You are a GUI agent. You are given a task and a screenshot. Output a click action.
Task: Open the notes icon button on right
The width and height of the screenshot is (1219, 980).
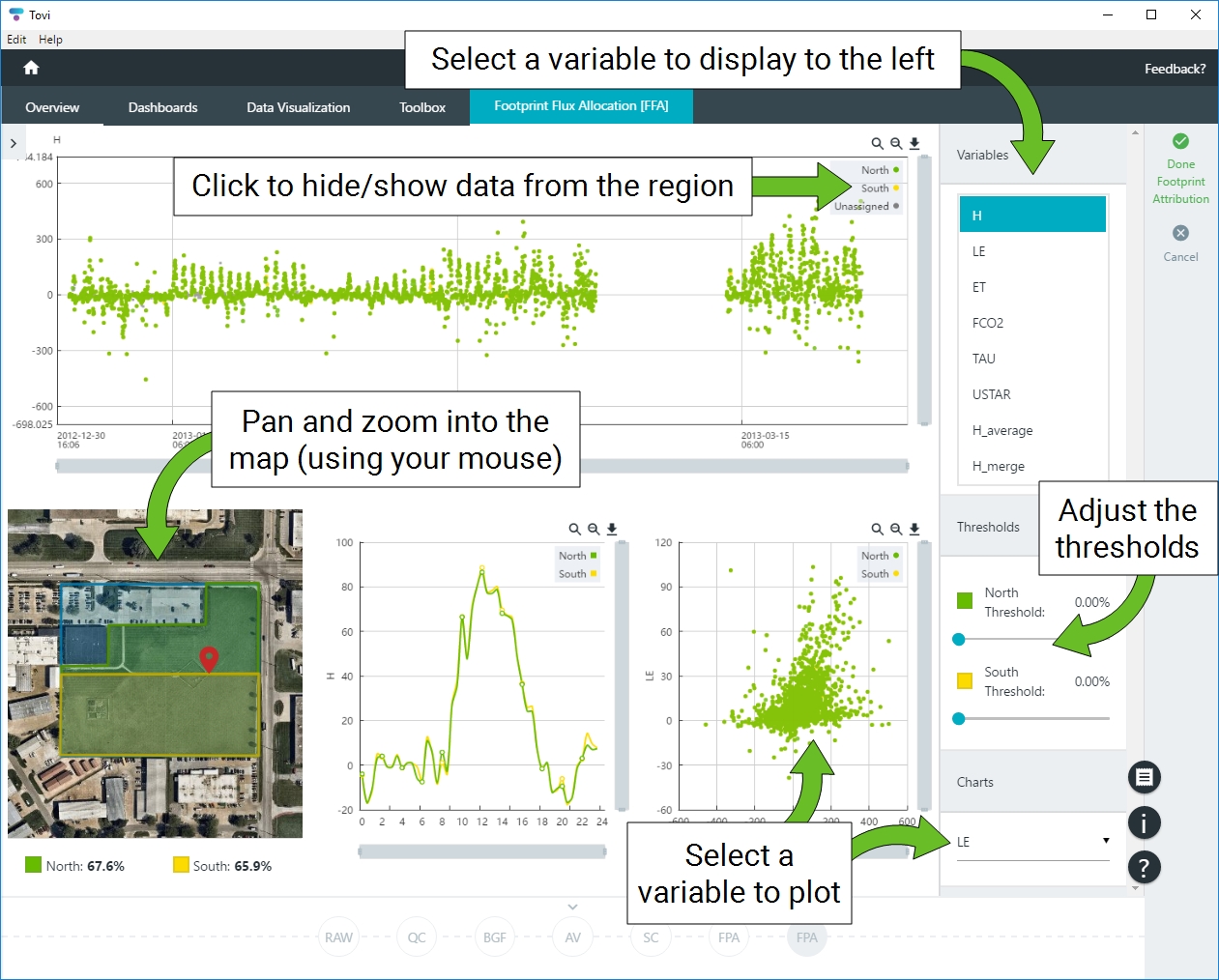1145,777
